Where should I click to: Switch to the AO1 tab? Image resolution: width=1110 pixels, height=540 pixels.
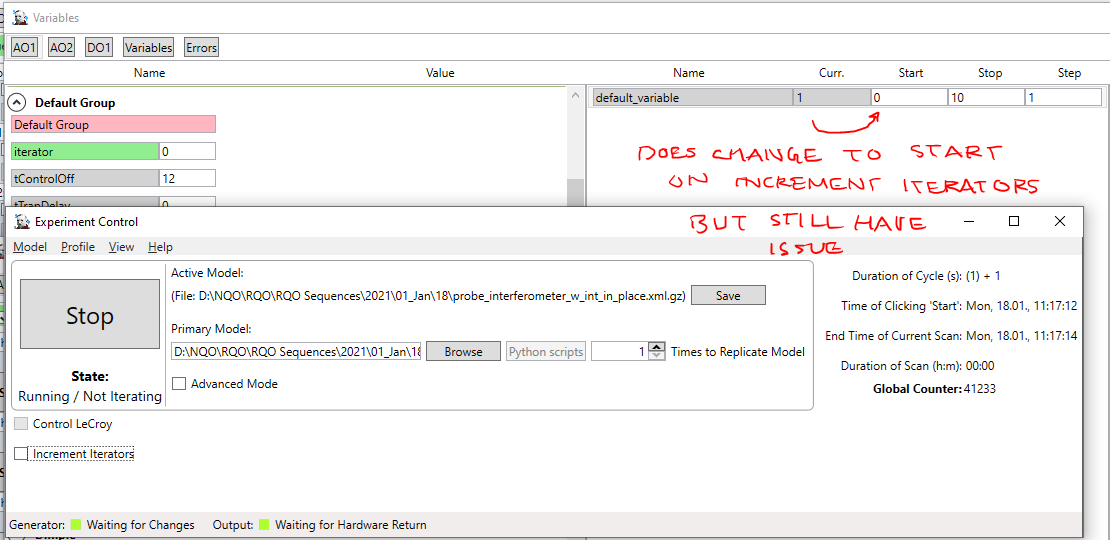[x=23, y=47]
